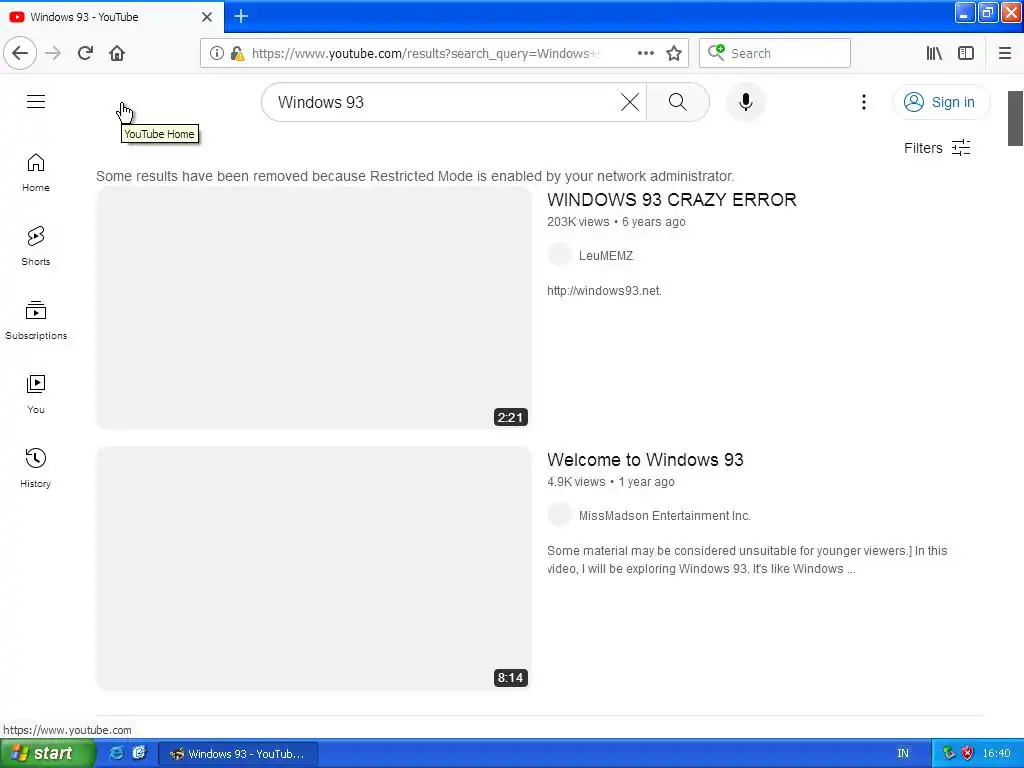Click the YouTube magnifier search button
1024x768 pixels.
point(678,102)
